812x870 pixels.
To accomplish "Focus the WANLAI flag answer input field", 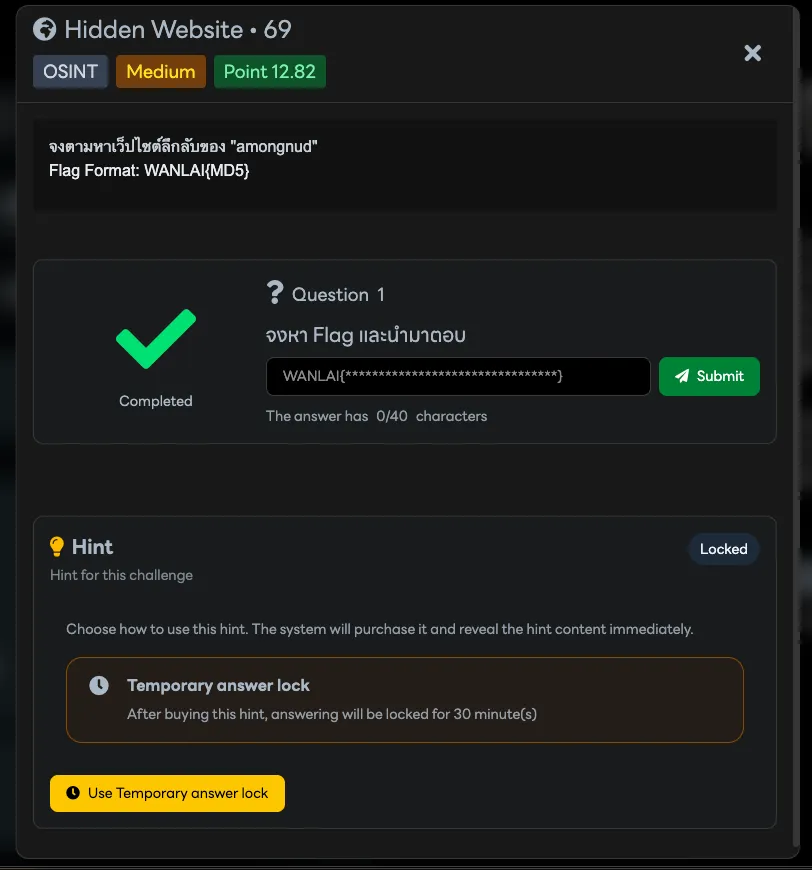I will coord(458,376).
